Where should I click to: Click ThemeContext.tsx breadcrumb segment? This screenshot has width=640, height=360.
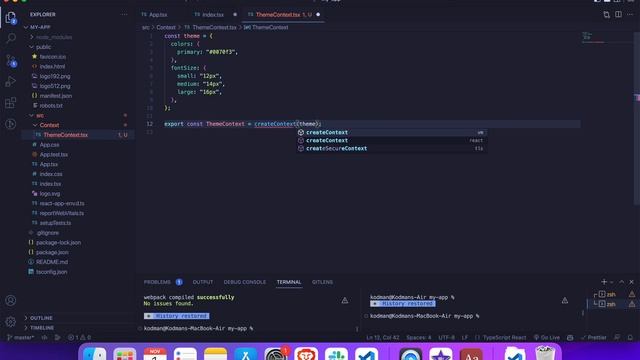tap(214, 27)
